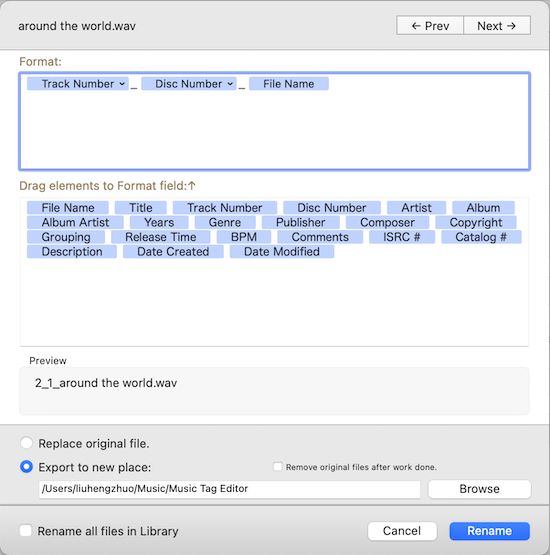Open the Track Number token dropdown arrow
The height and width of the screenshot is (555, 550).
(x=122, y=84)
